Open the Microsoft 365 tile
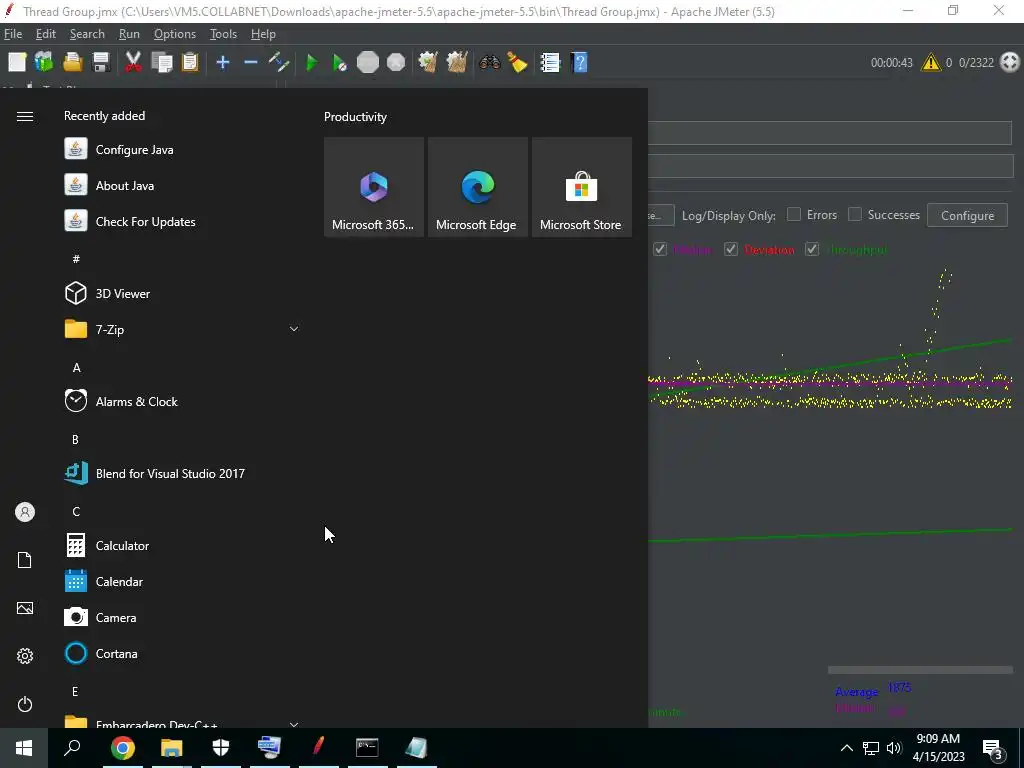The width and height of the screenshot is (1024, 768). (x=374, y=187)
